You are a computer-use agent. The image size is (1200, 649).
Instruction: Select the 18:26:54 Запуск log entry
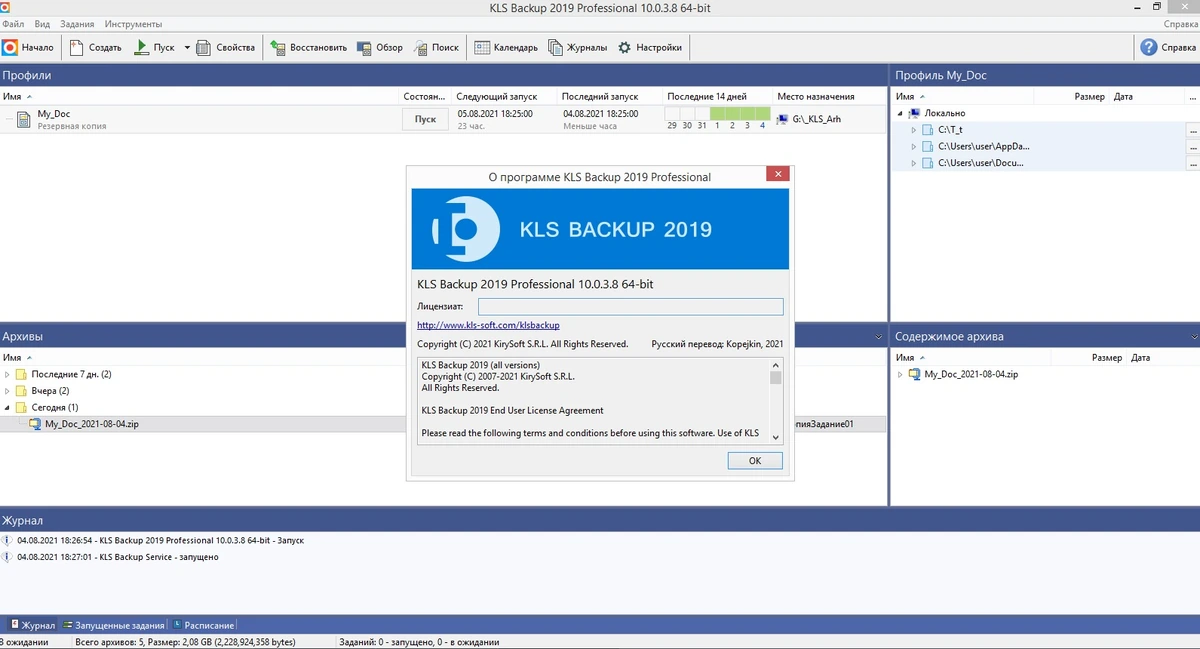coord(160,540)
